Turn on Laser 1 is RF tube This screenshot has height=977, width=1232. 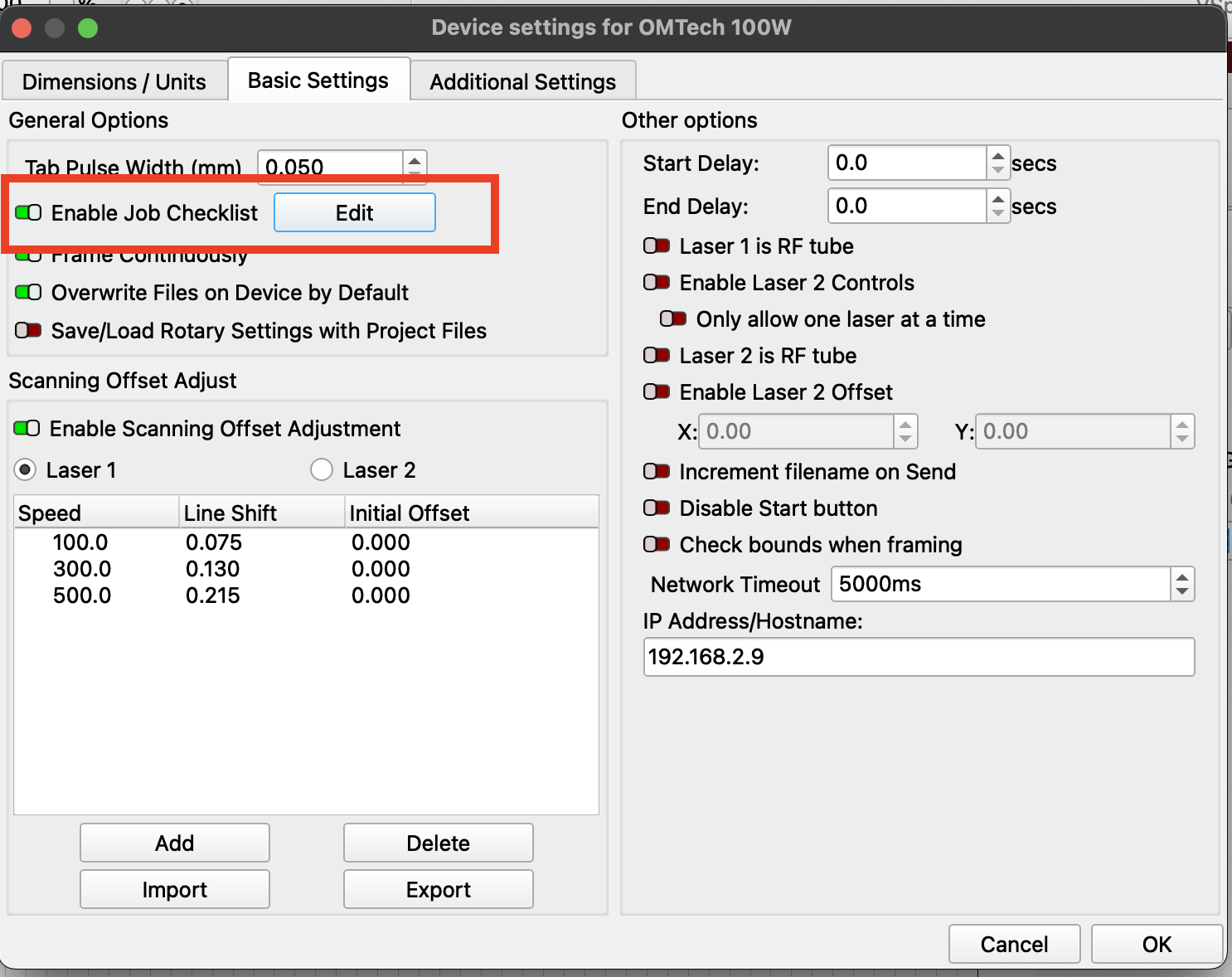pyautogui.click(x=657, y=246)
